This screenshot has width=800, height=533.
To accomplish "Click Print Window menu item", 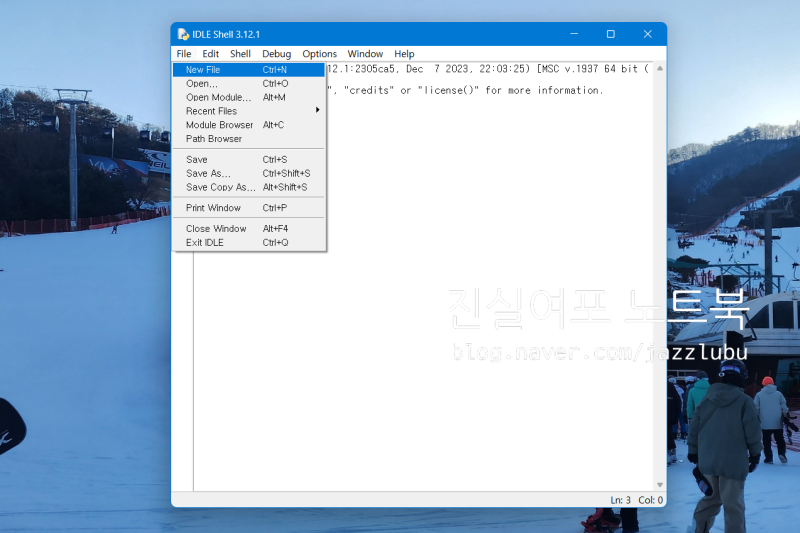I will pos(213,208).
